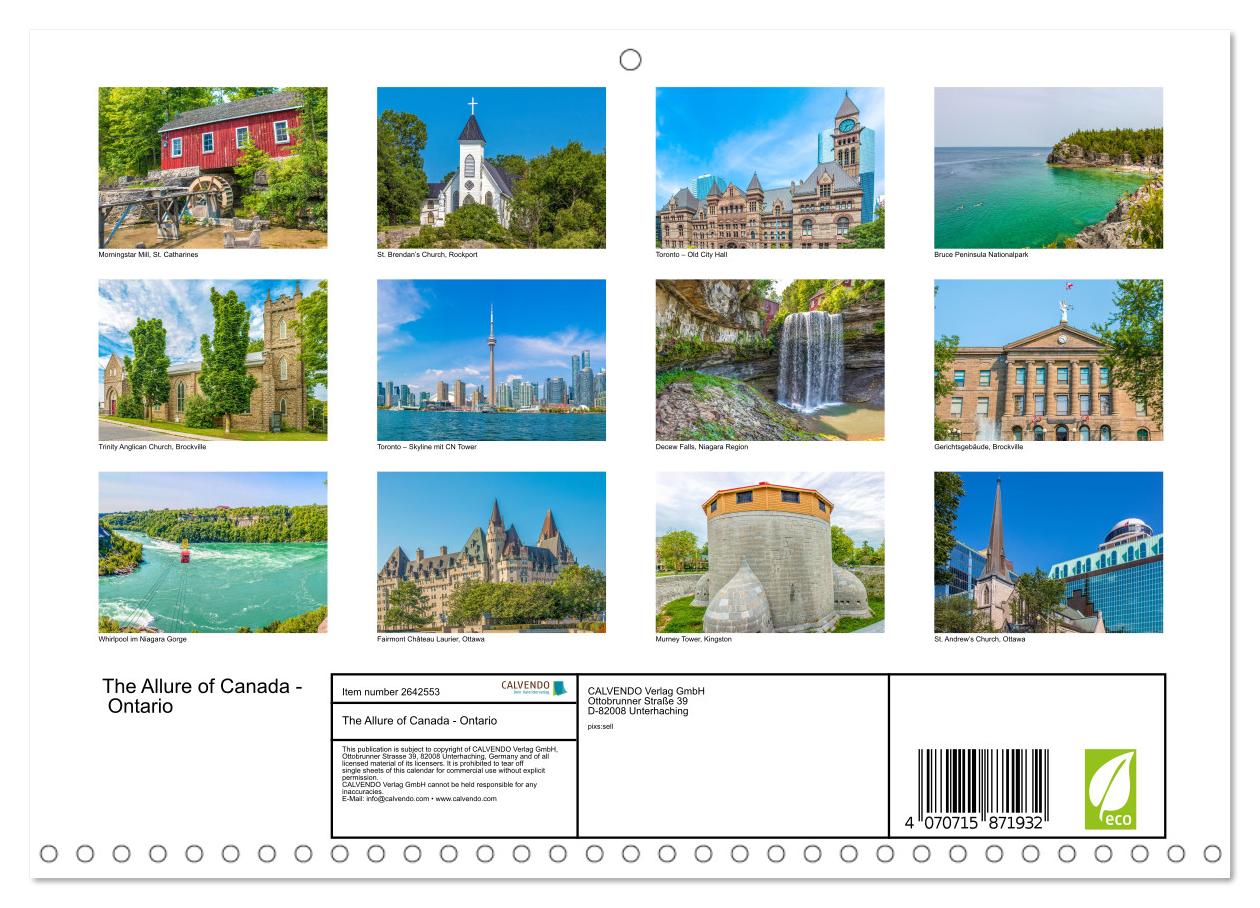Image resolution: width=1260 pixels, height=908 pixels.
Task: Select the caption "Decew Falls, Niagara Region"
Action: pos(702,447)
